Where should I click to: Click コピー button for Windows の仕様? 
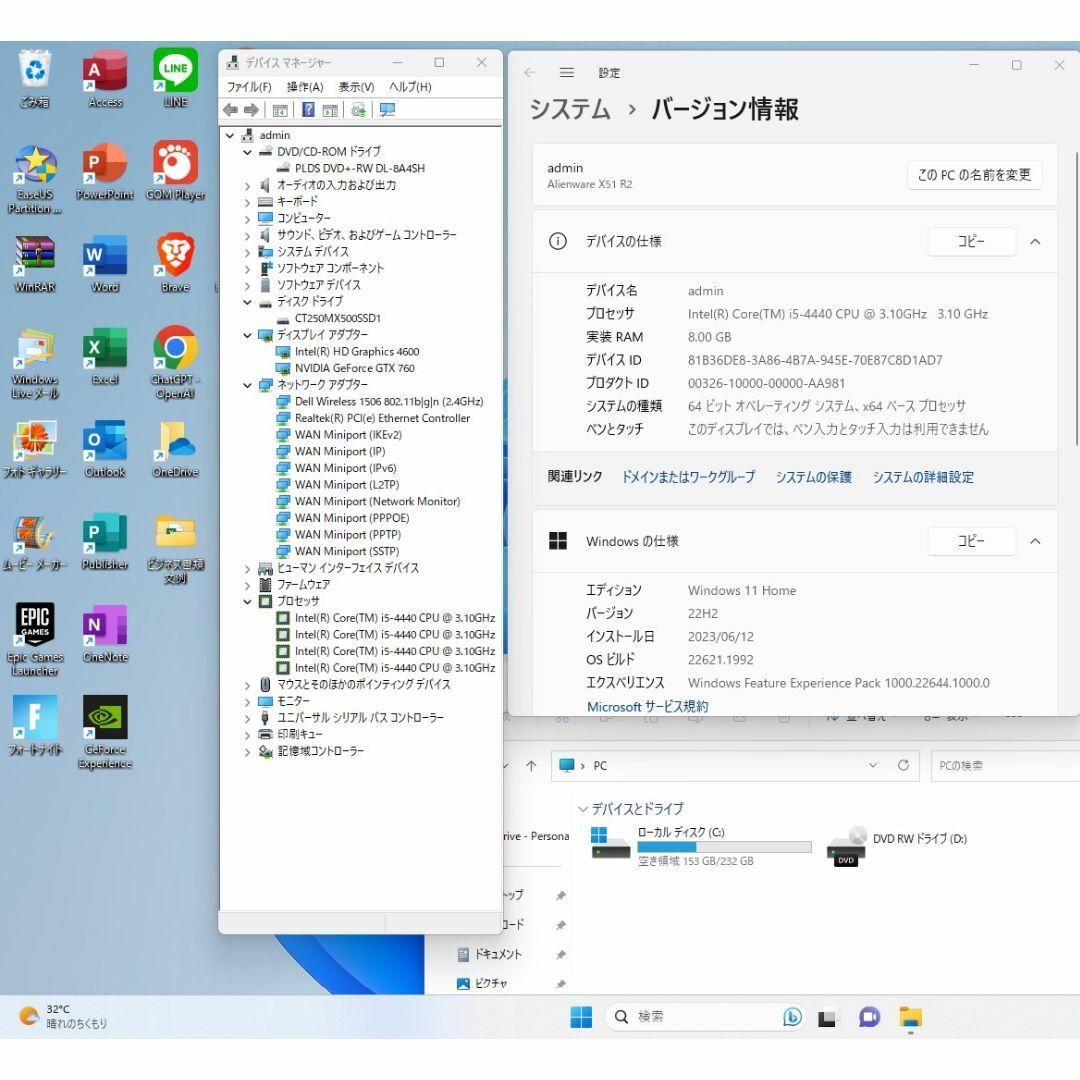coord(972,541)
